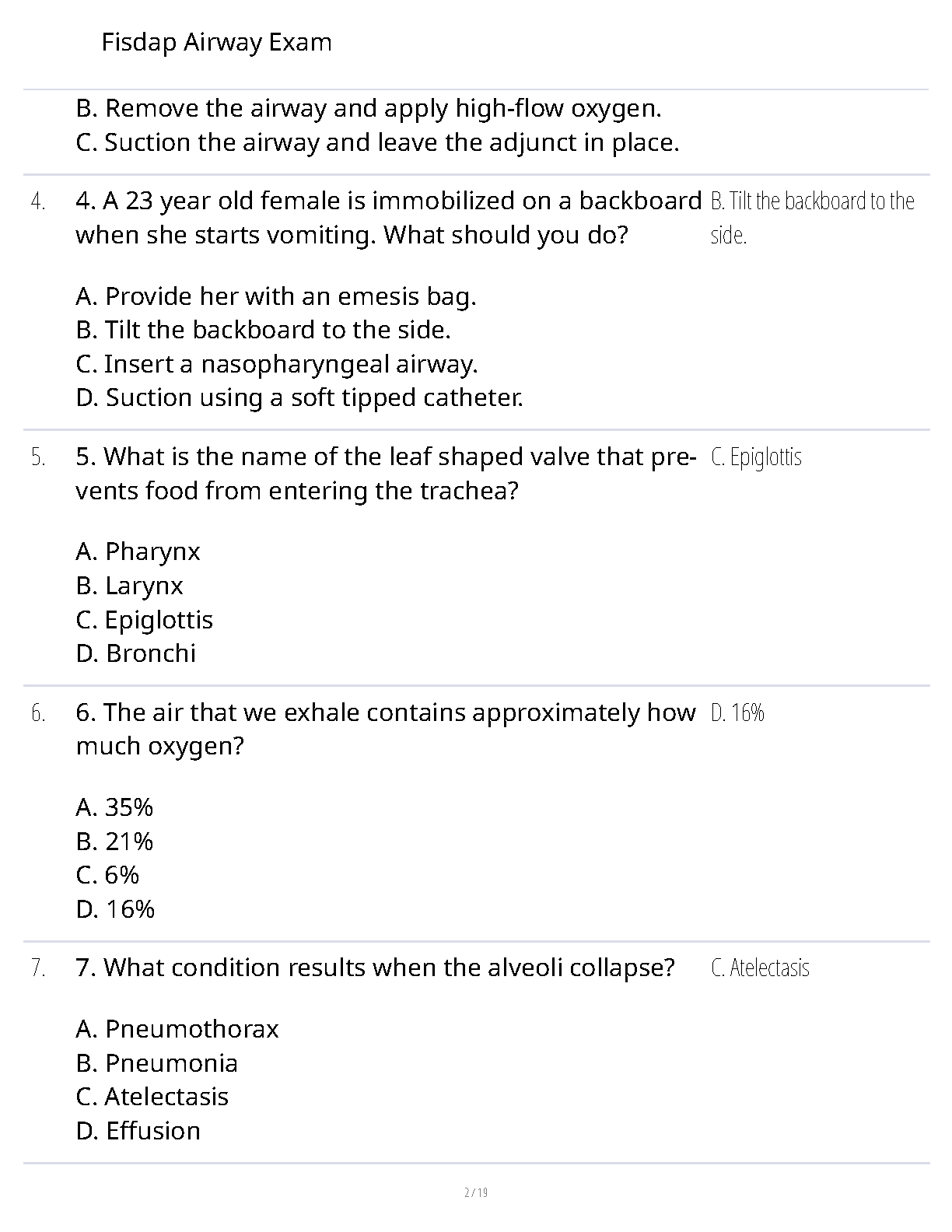Click the page indicator 2 / 19
Viewport: 952px width, 1232px height.
475,1192
